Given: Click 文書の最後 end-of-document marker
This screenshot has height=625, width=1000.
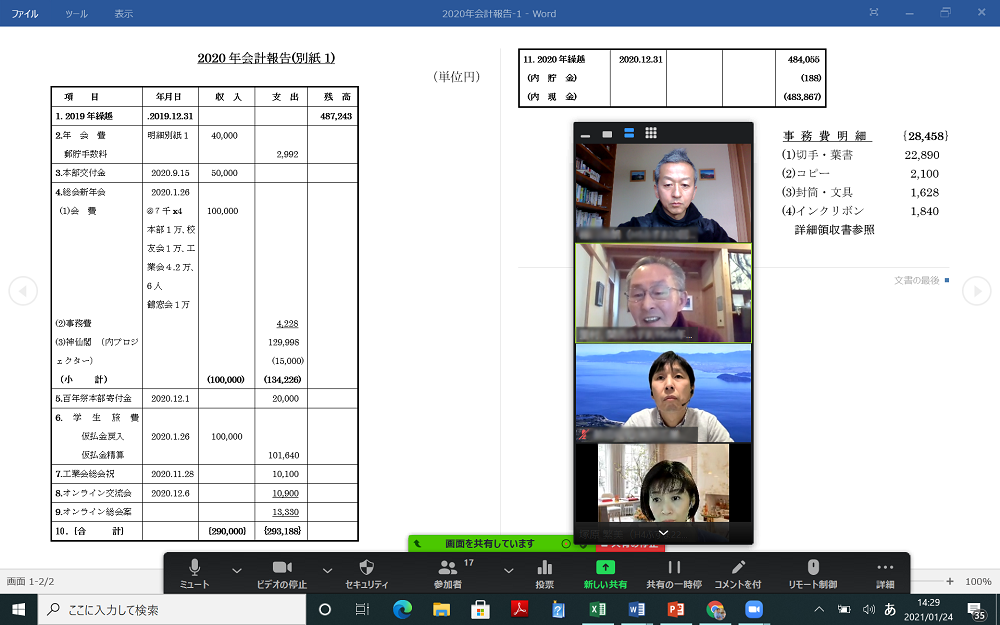Looking at the screenshot, I should (x=917, y=280).
